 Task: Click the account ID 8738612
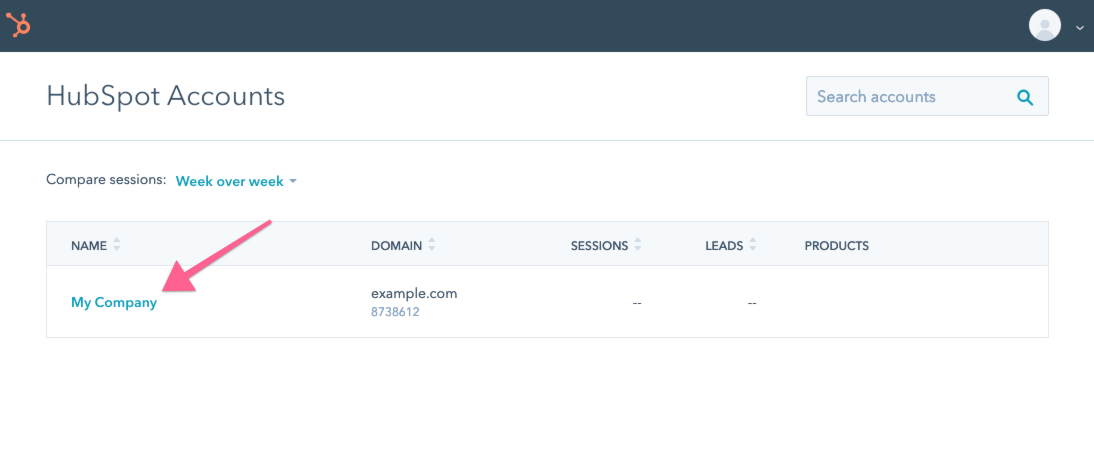tap(395, 312)
